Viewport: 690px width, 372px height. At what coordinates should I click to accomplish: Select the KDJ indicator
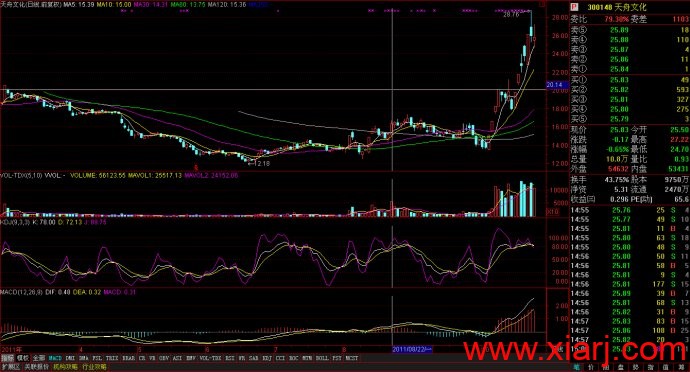(267, 358)
